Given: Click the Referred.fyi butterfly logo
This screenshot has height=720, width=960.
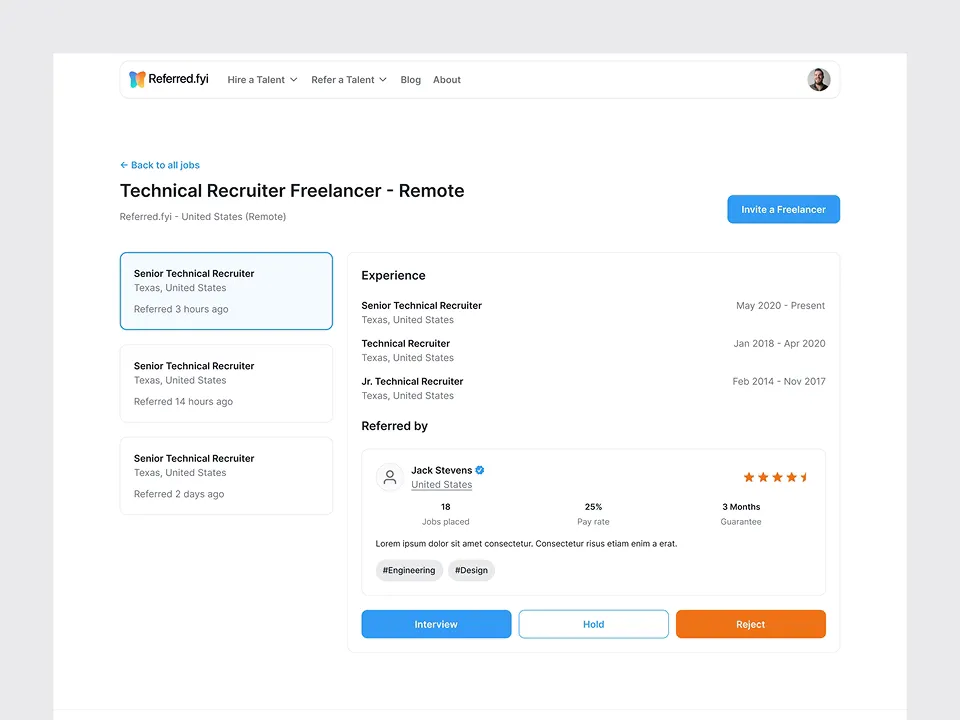Looking at the screenshot, I should click(138, 79).
